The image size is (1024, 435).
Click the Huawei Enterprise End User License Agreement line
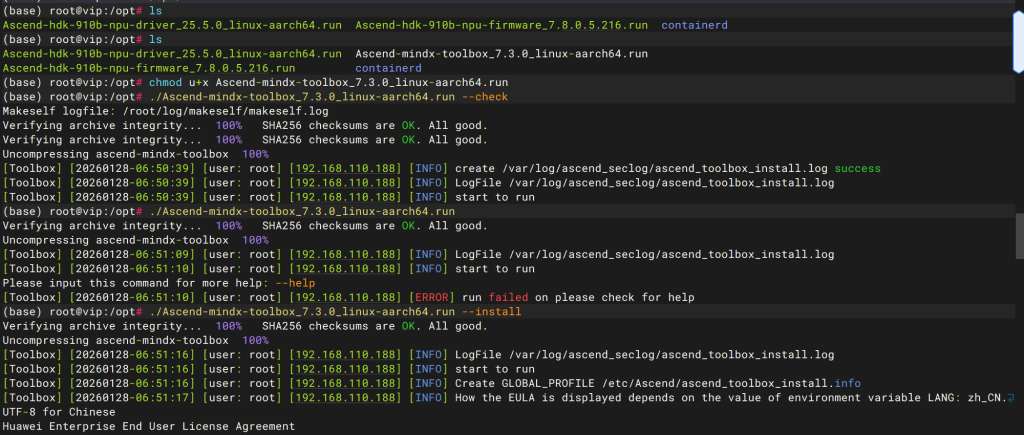click(x=148, y=427)
